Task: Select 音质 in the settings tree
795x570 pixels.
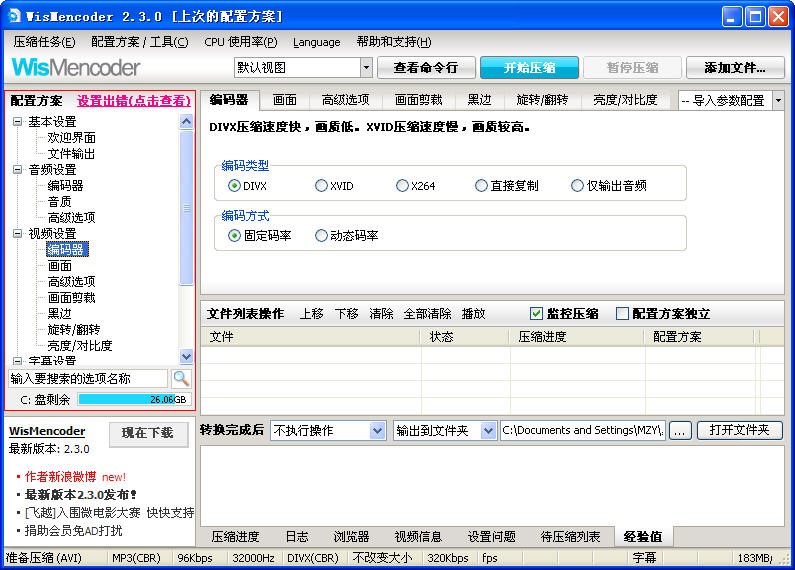Action: coord(59,202)
